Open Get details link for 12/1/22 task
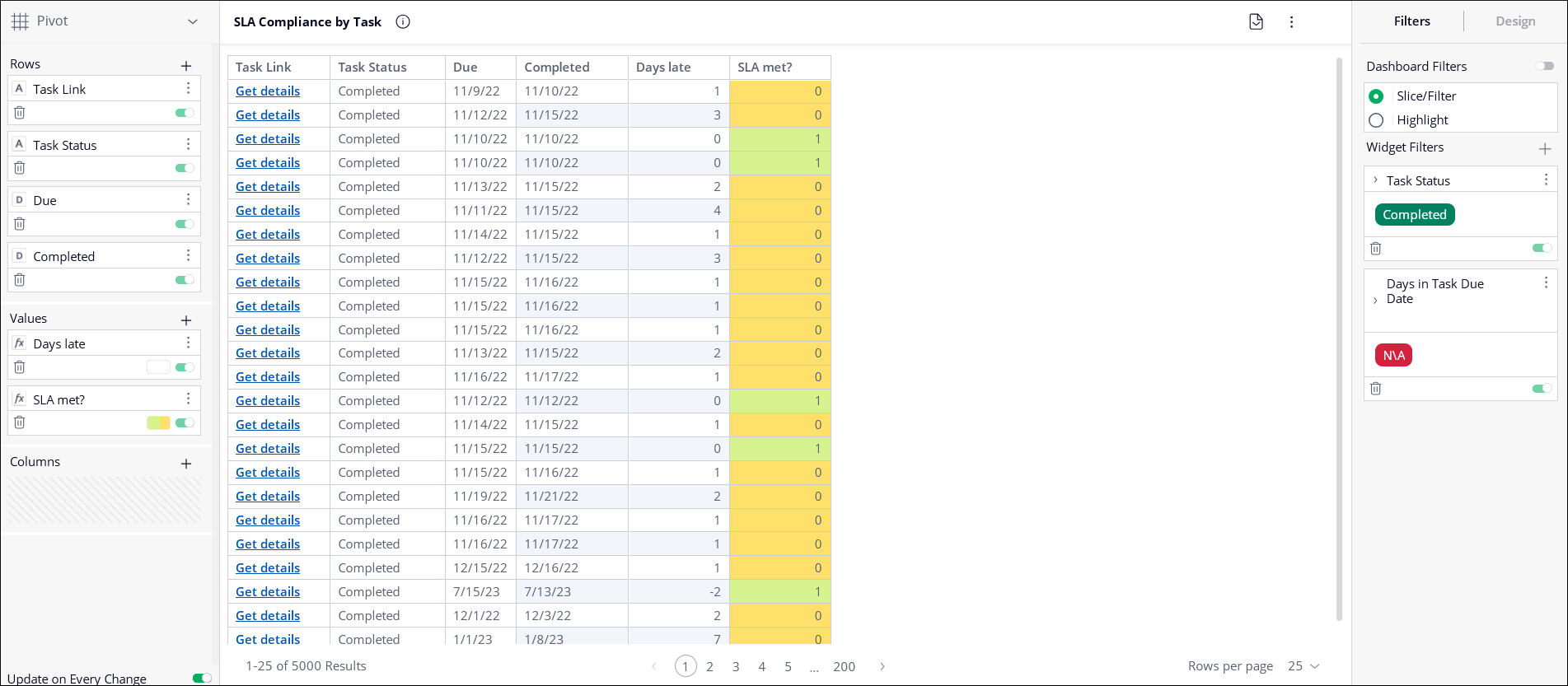The width and height of the screenshot is (1568, 686). (268, 616)
